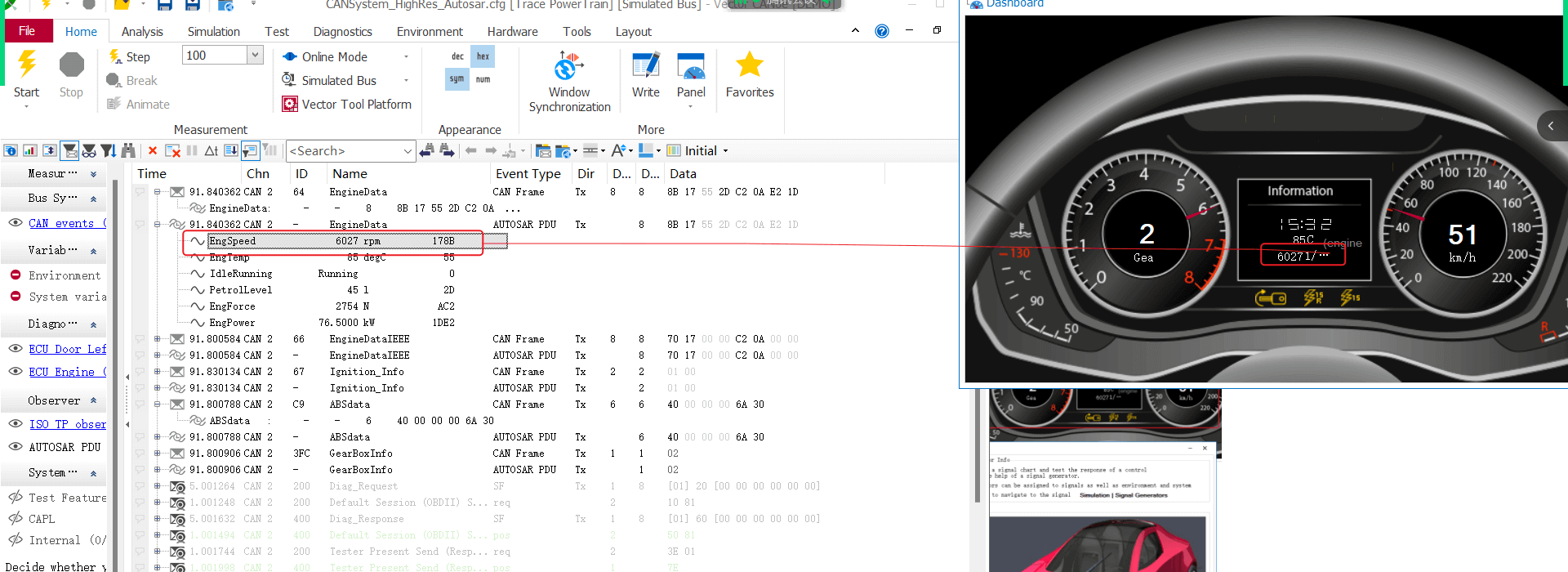
Task: Open the Panel icon
Action: point(691,66)
